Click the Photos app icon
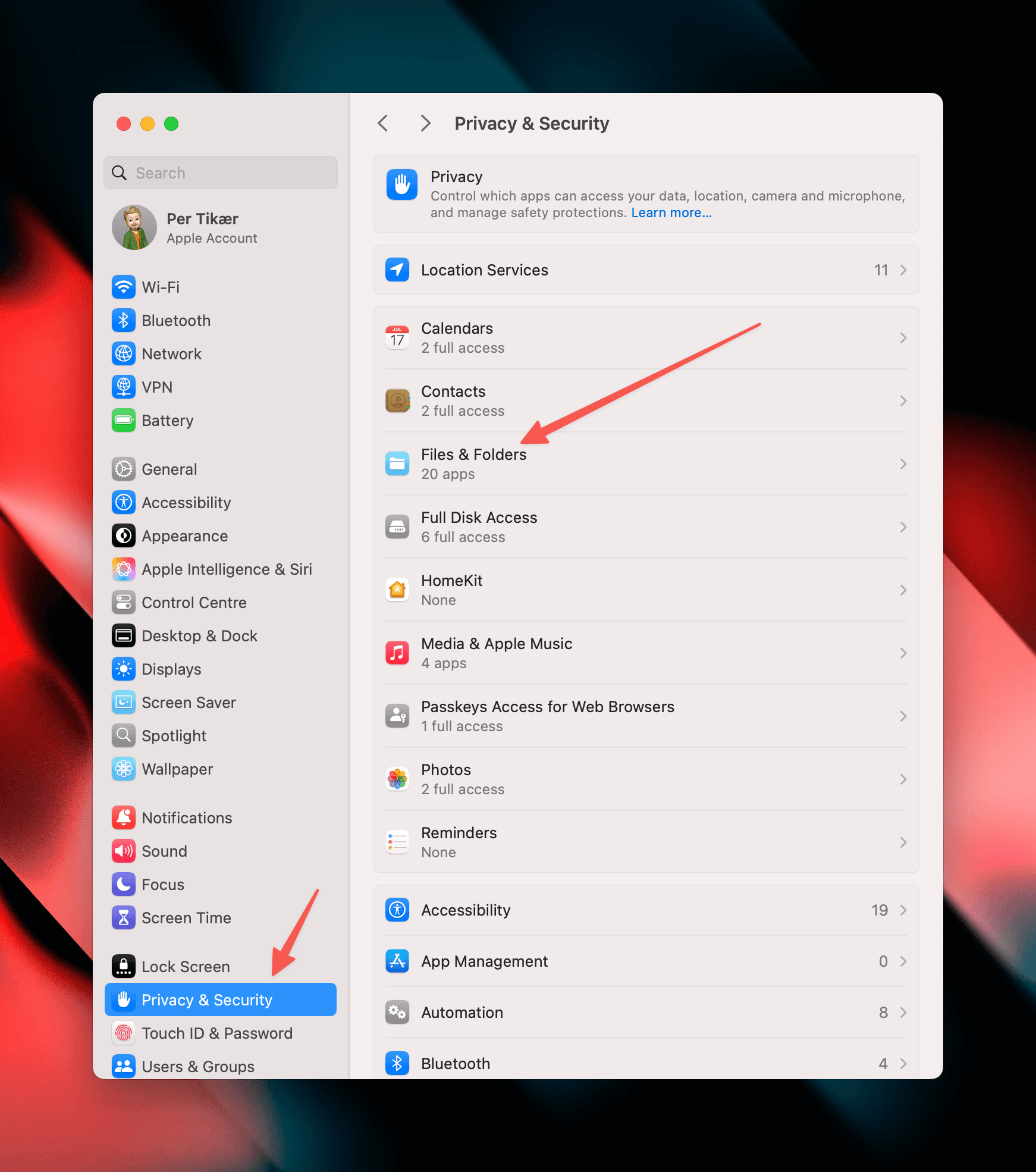1036x1172 pixels. 397,779
